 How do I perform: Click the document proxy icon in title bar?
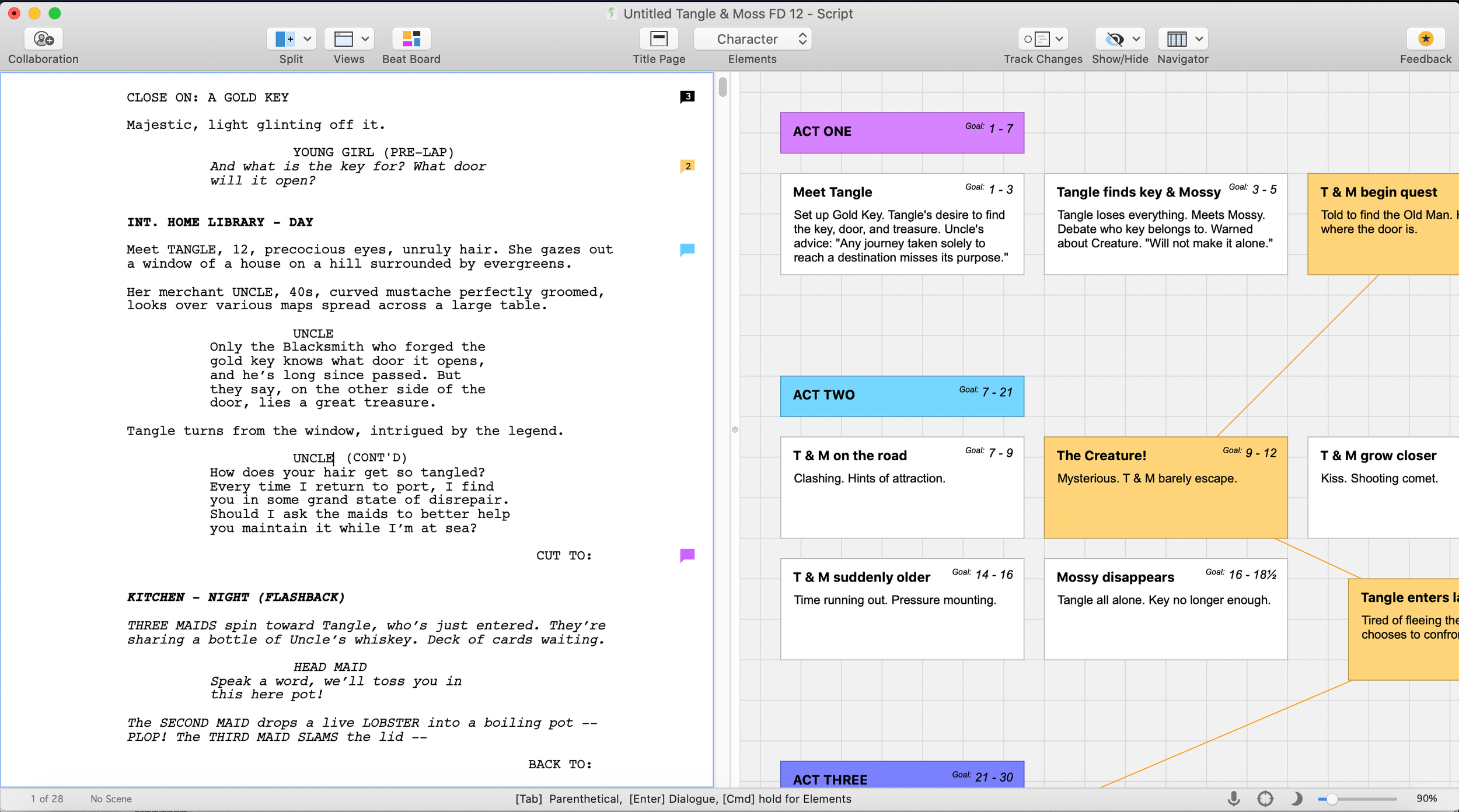(611, 13)
